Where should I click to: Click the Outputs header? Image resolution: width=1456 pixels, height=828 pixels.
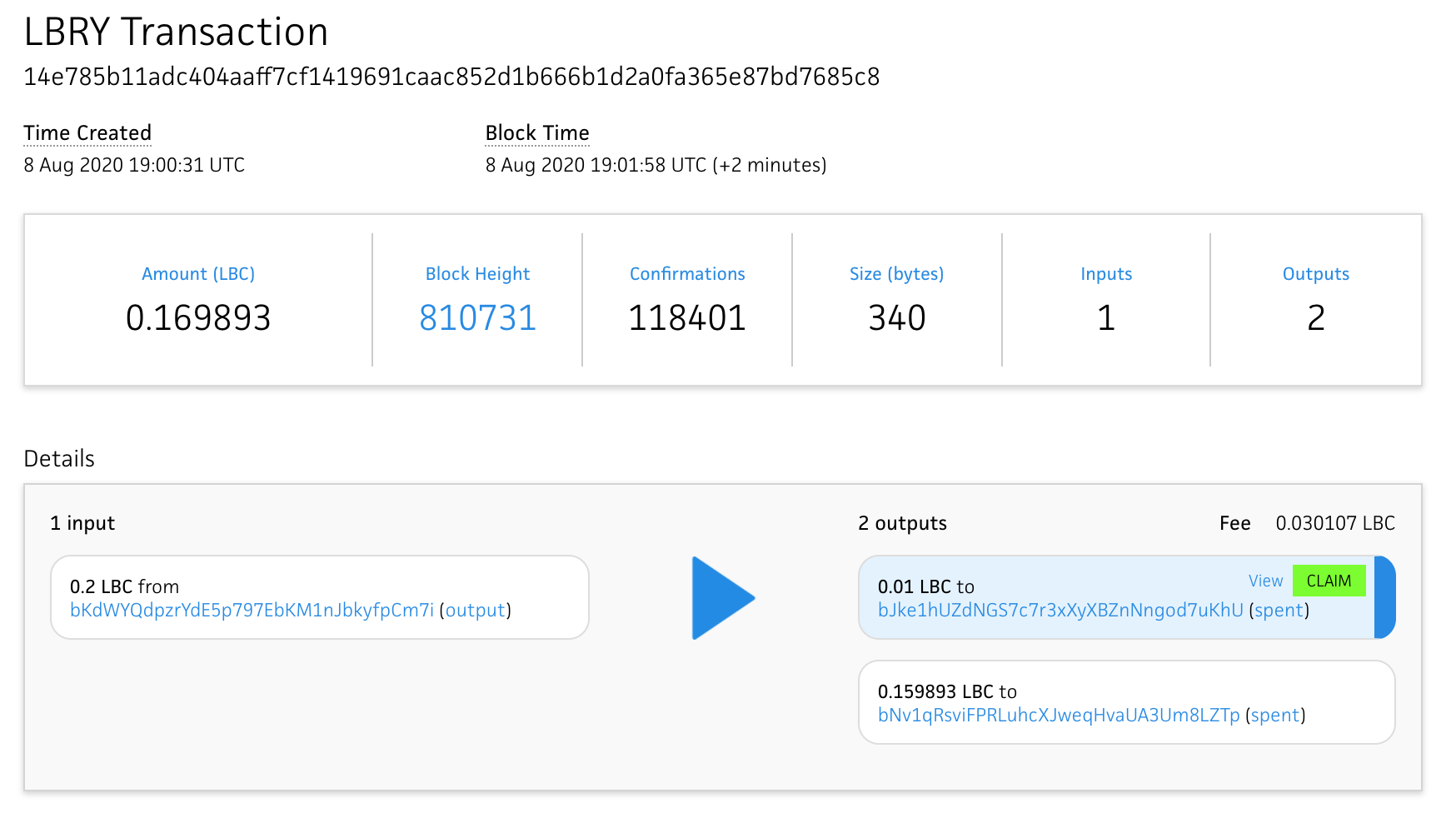coord(1316,274)
